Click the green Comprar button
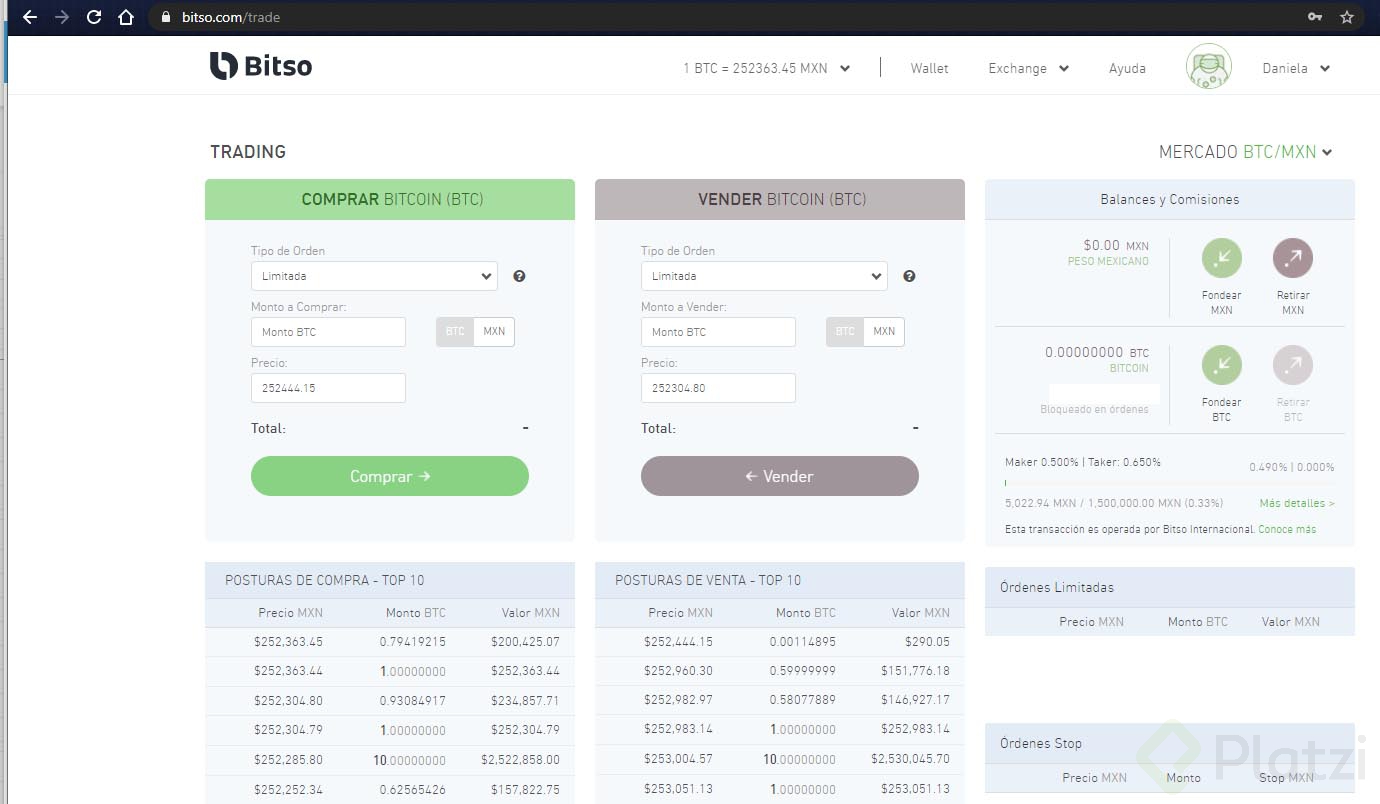 (390, 476)
